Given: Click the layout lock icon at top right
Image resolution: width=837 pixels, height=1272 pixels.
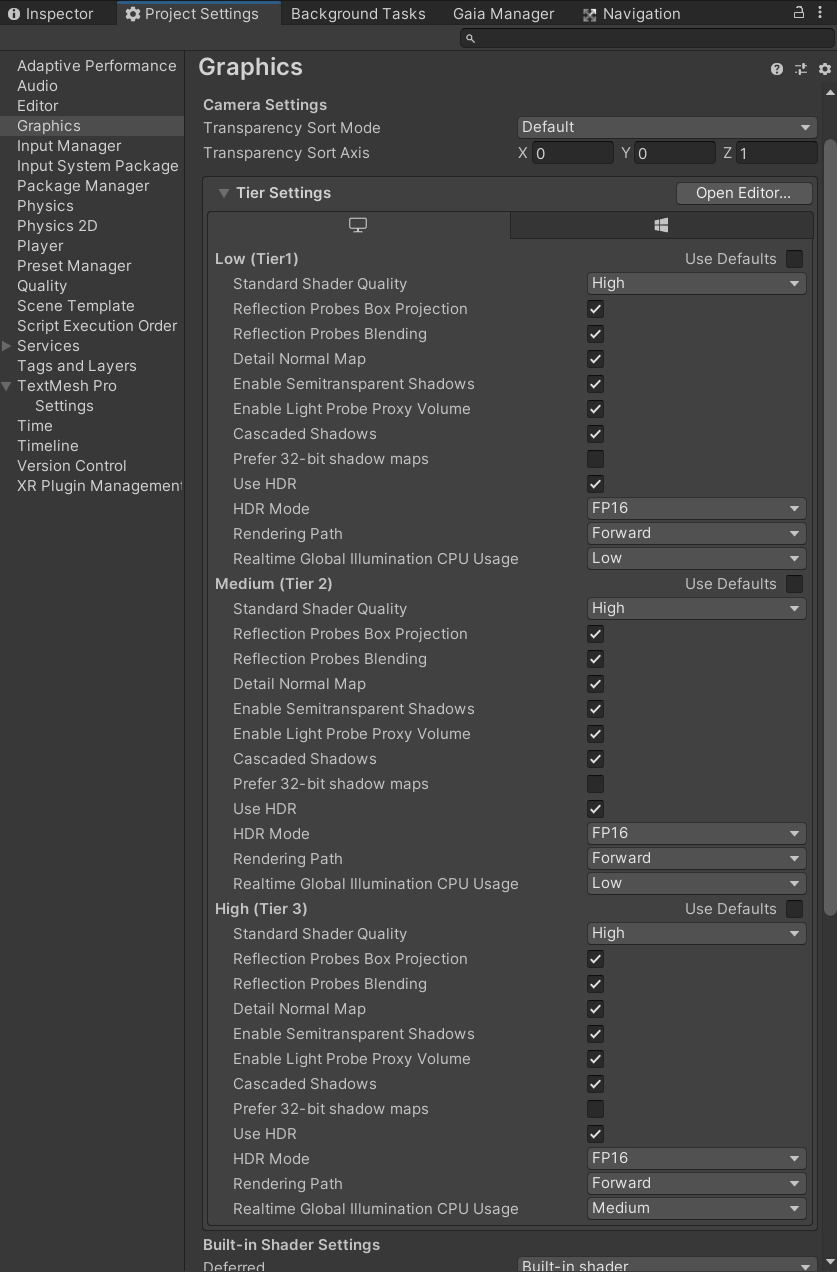Looking at the screenshot, I should point(797,13).
